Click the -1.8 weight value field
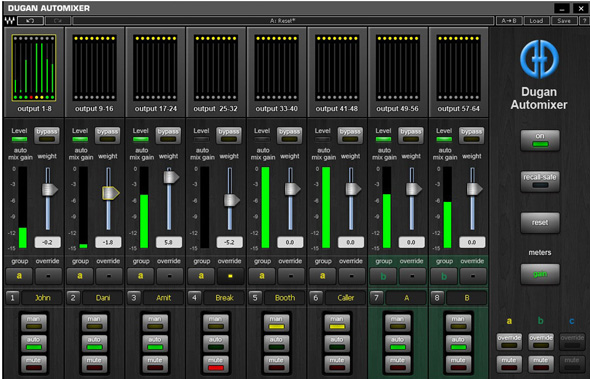Viewport: 590px width, 379px height. (108, 242)
